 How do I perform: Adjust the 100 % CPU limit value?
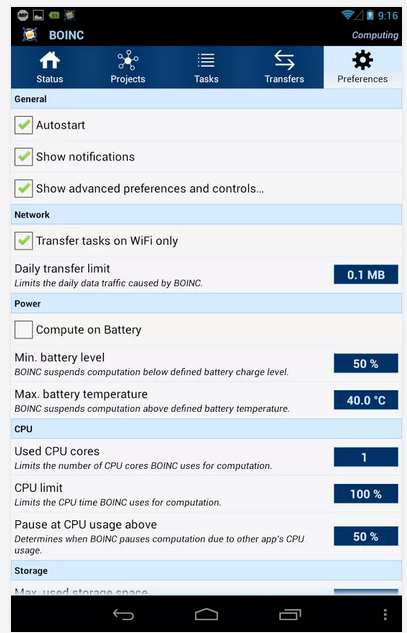(x=366, y=493)
